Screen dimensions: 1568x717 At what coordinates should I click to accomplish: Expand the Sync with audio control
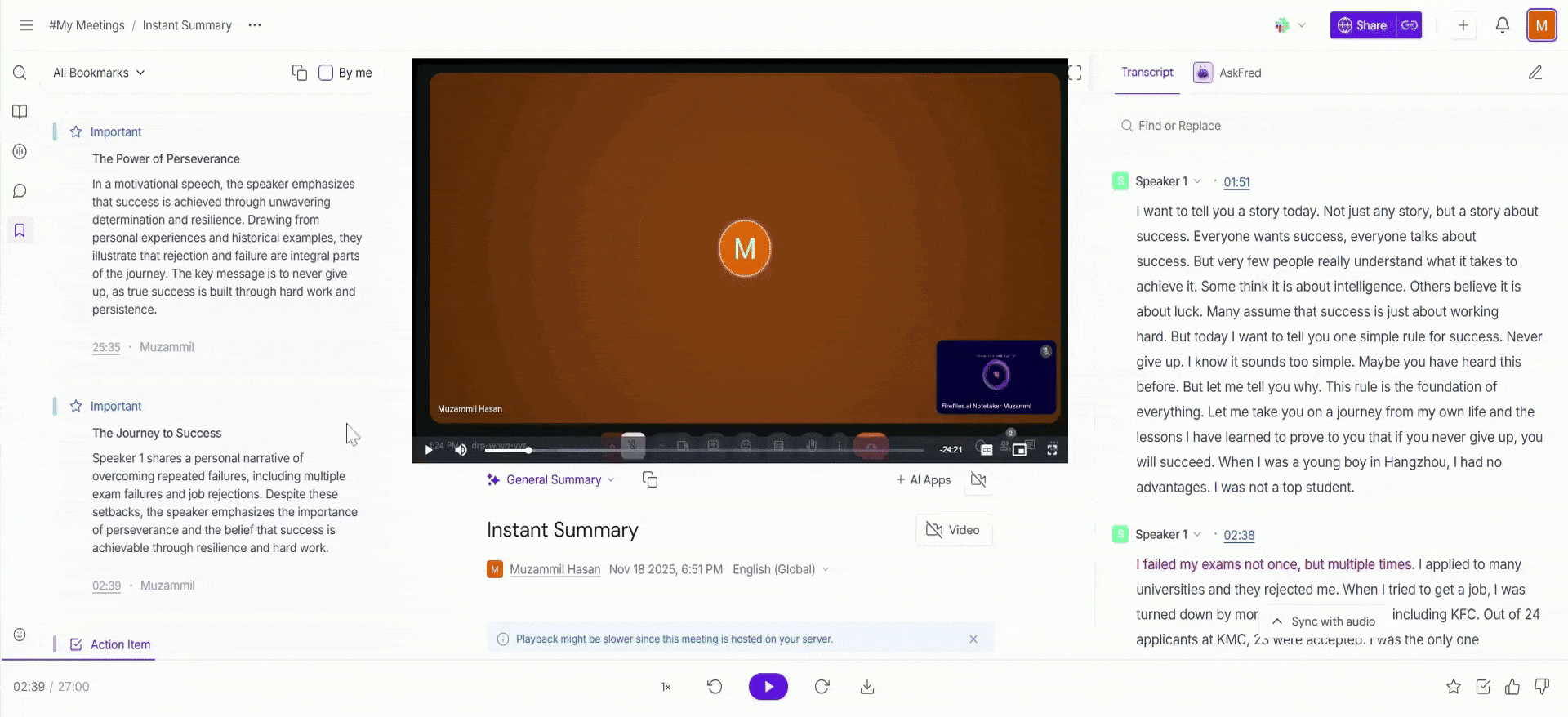click(1323, 621)
